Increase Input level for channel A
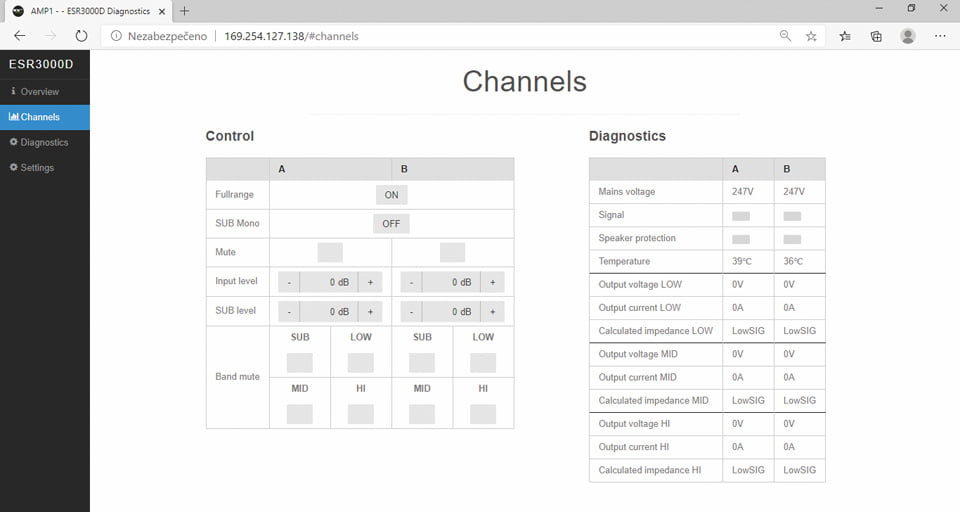The width and height of the screenshot is (960, 512). coord(370,282)
